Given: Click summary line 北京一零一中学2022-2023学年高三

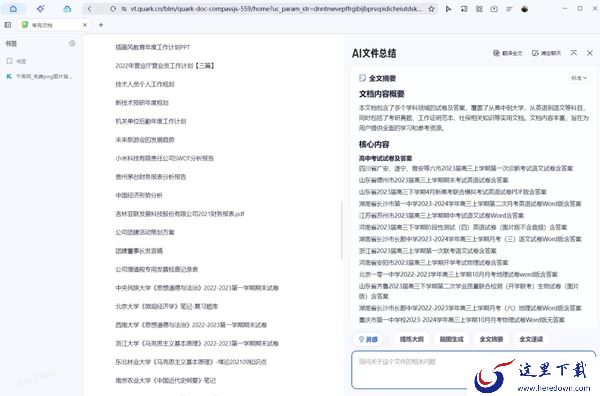Looking at the screenshot, I should coord(458,274).
